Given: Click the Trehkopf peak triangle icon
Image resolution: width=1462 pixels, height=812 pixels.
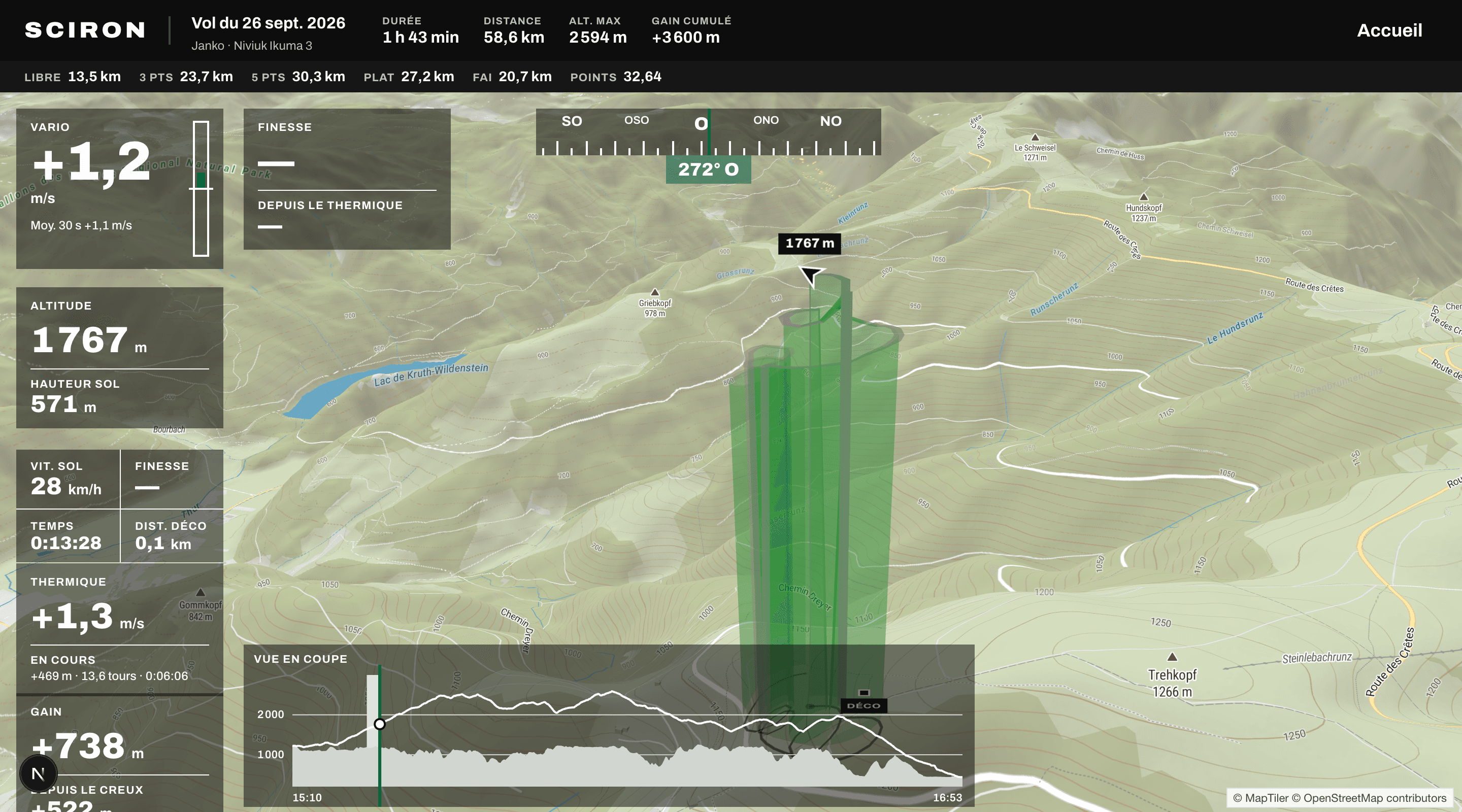Looking at the screenshot, I should tap(1172, 657).
